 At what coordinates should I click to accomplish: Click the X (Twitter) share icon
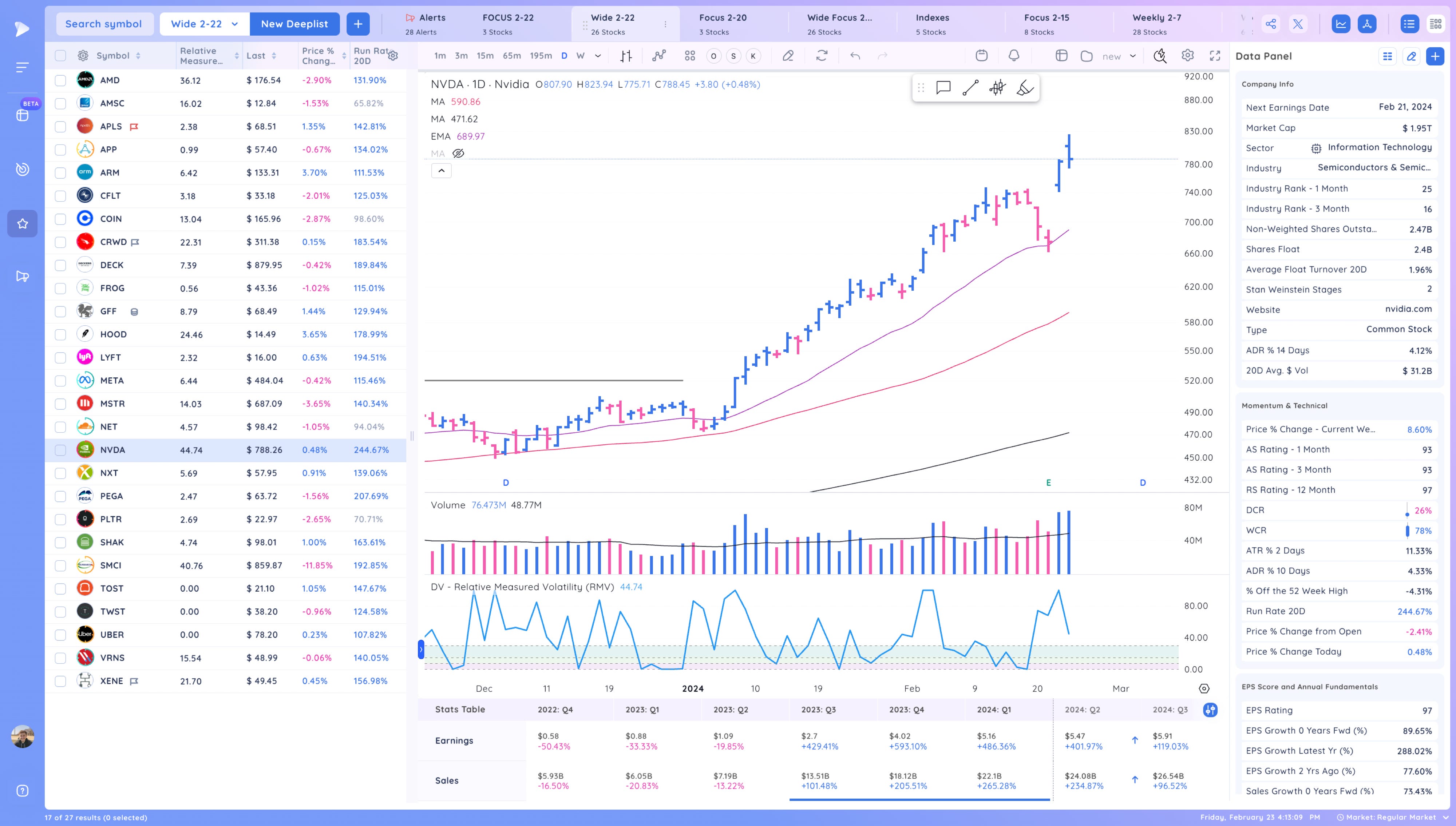coord(1298,24)
